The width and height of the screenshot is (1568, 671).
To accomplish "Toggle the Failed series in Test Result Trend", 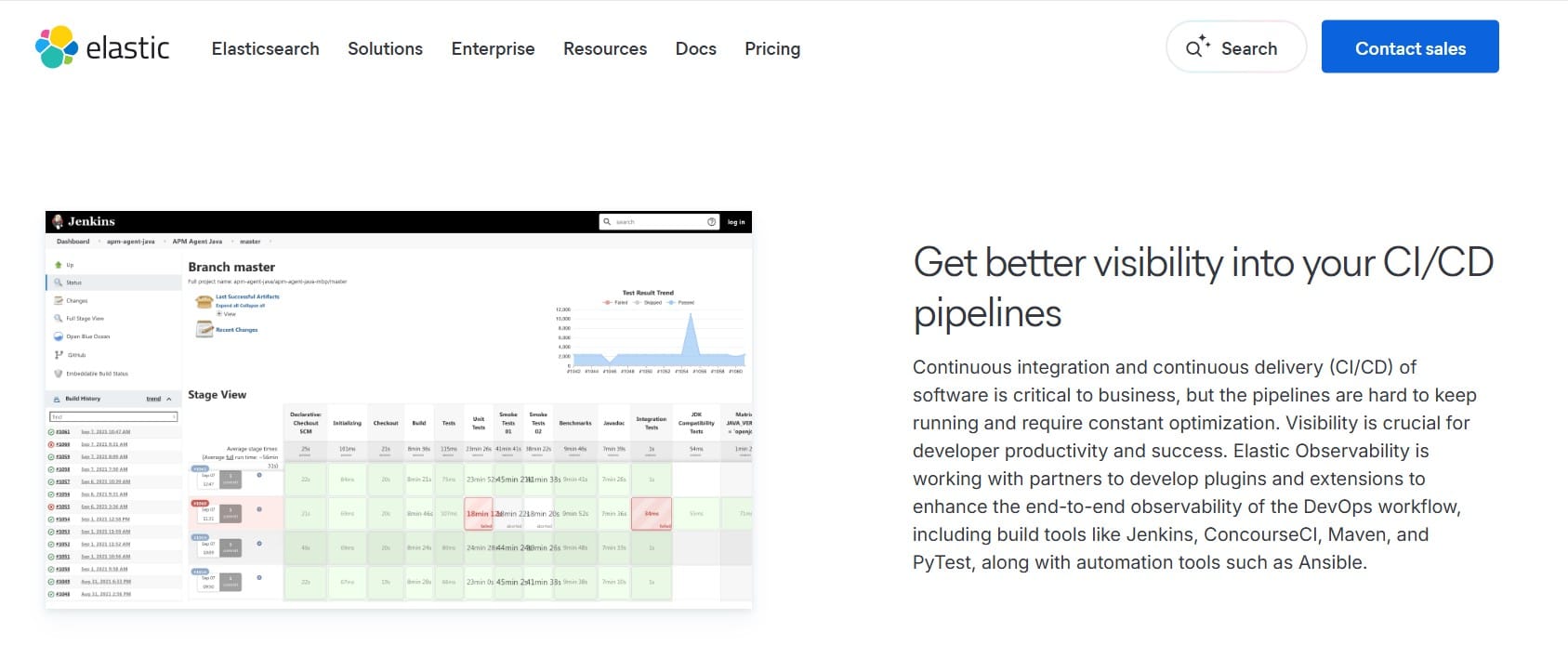I will click(605, 303).
